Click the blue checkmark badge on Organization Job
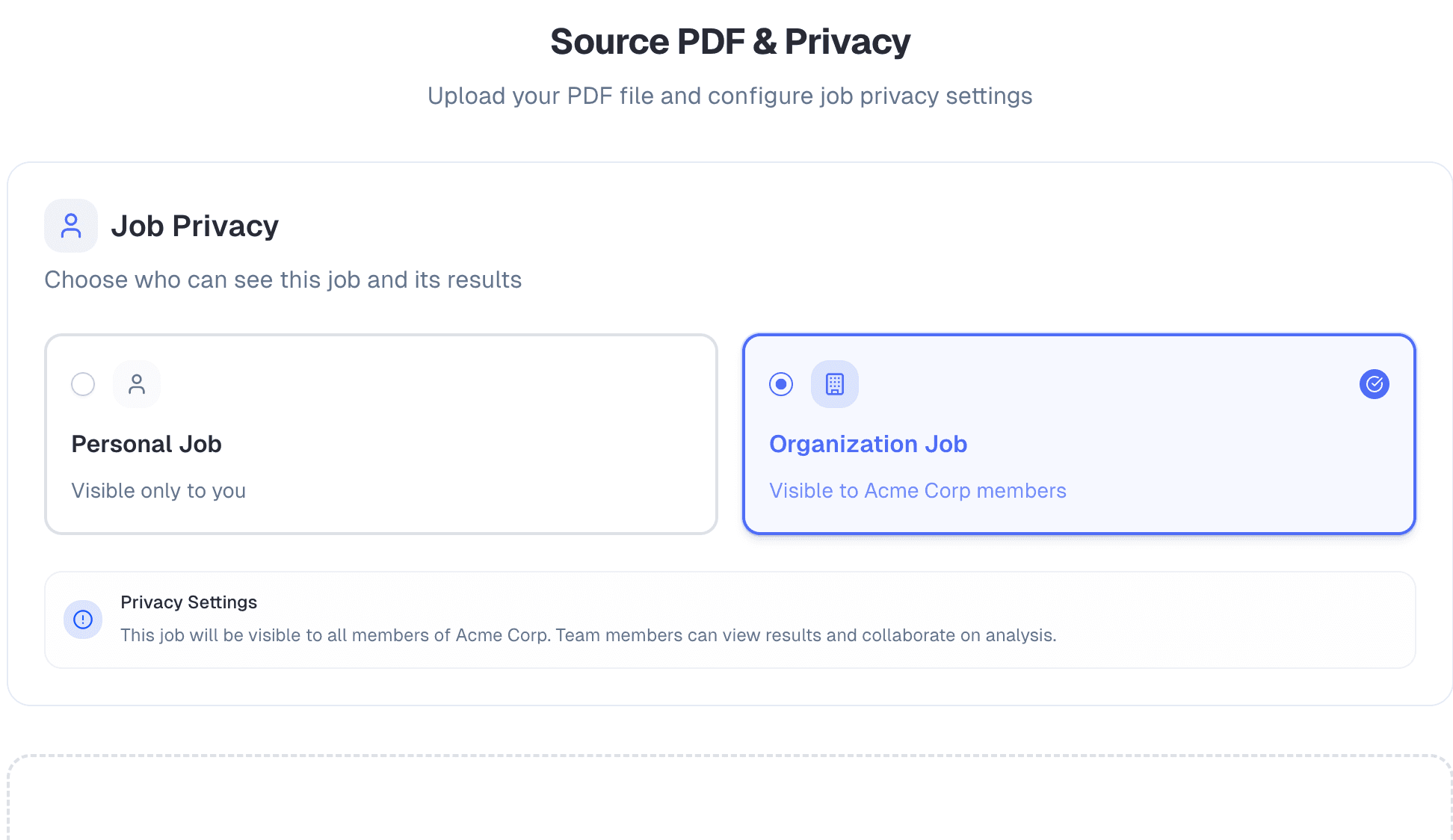The width and height of the screenshot is (1453, 840). (1374, 384)
